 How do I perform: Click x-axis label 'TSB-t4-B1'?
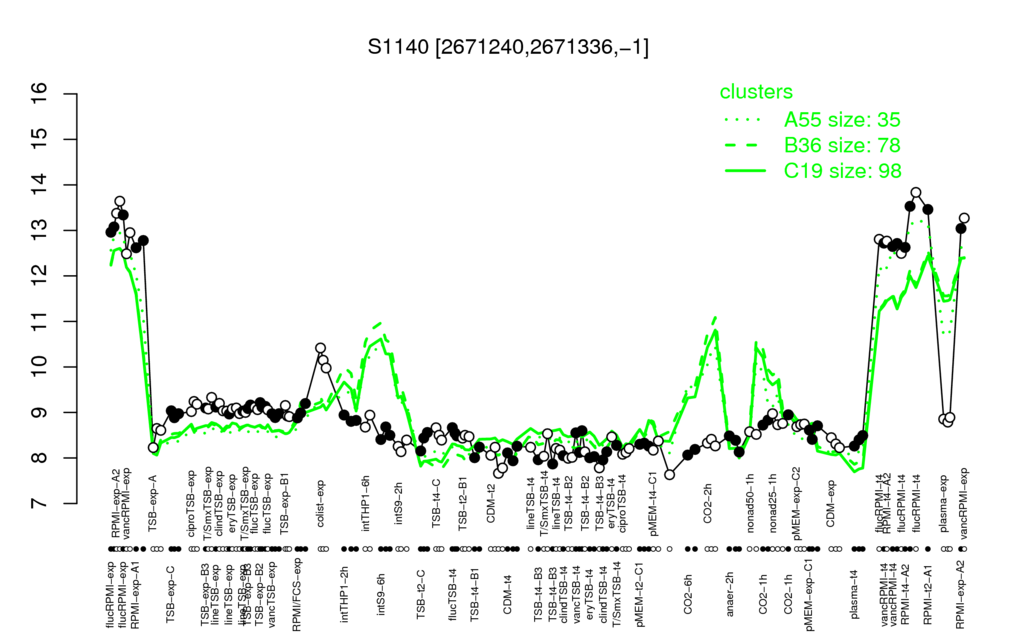pyautogui.click(x=475, y=592)
